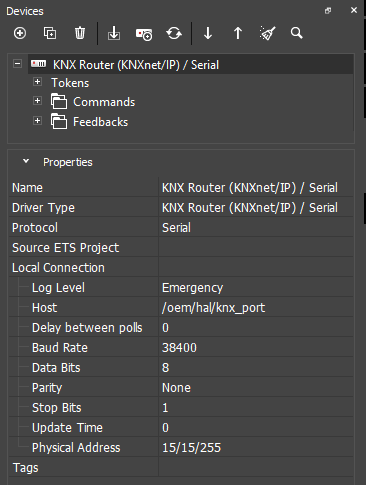Click the empty Source ETS Project value

click(x=256, y=247)
